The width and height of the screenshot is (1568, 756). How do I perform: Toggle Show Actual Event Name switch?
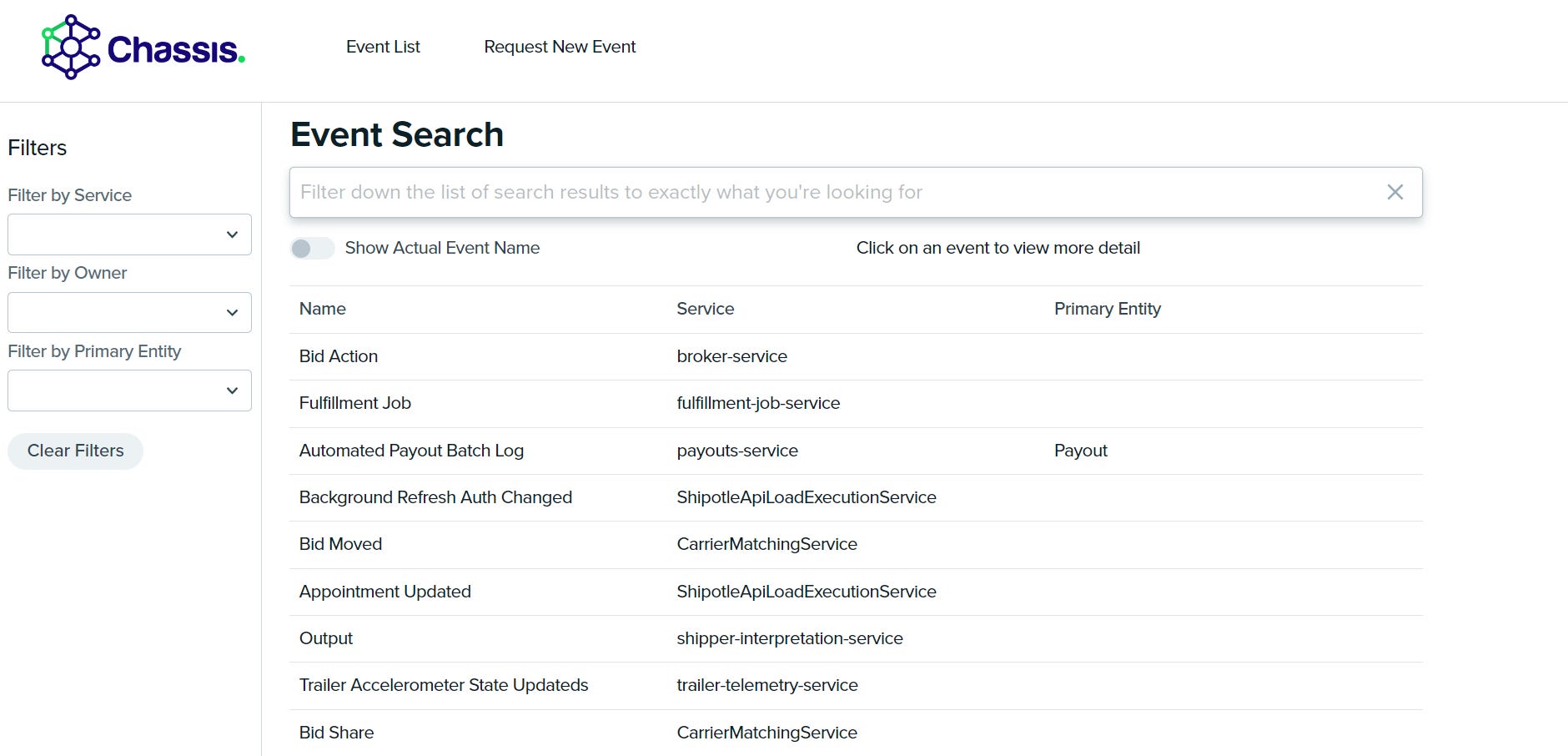313,248
